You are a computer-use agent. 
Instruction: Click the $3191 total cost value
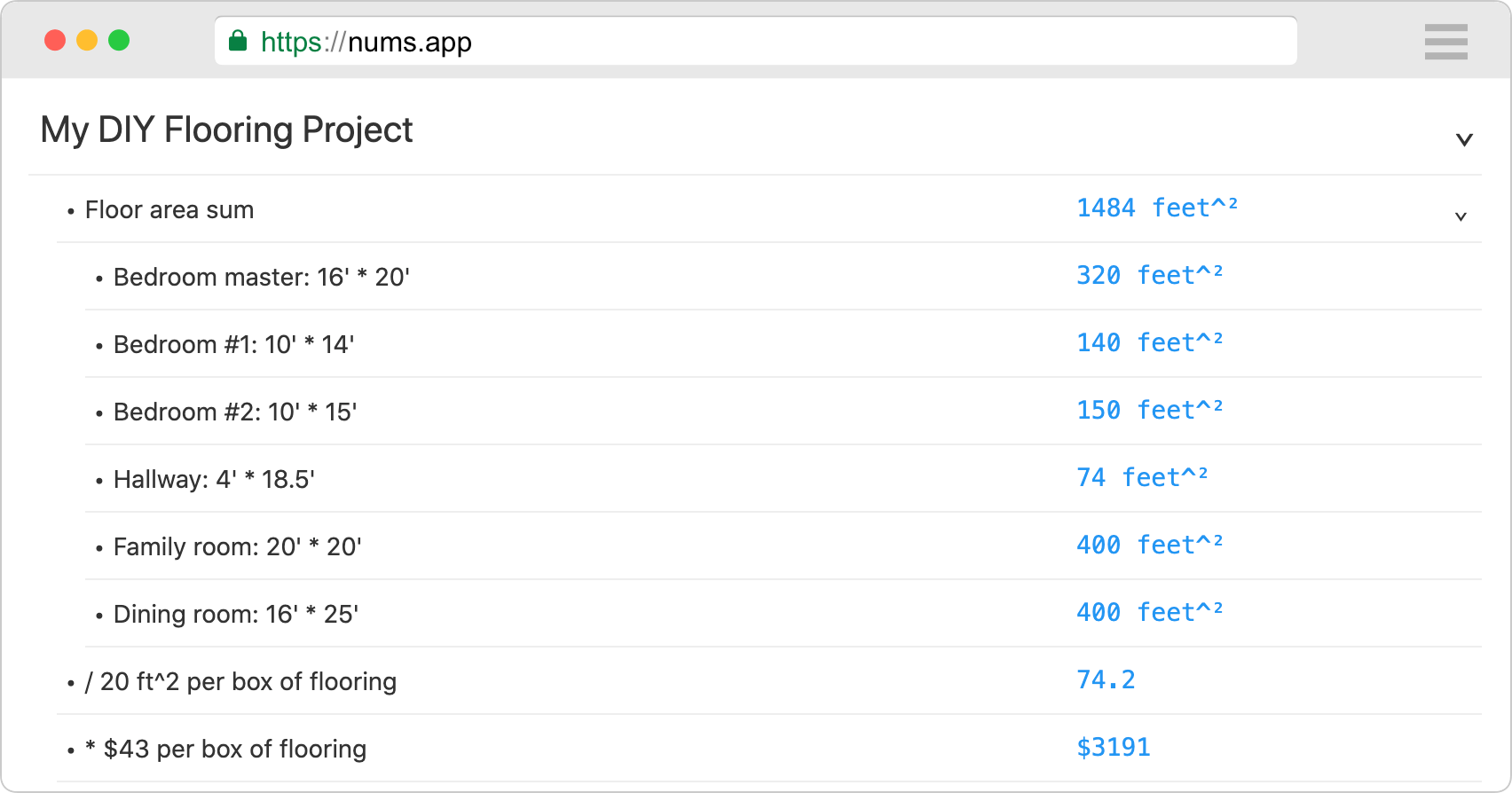tap(1113, 748)
